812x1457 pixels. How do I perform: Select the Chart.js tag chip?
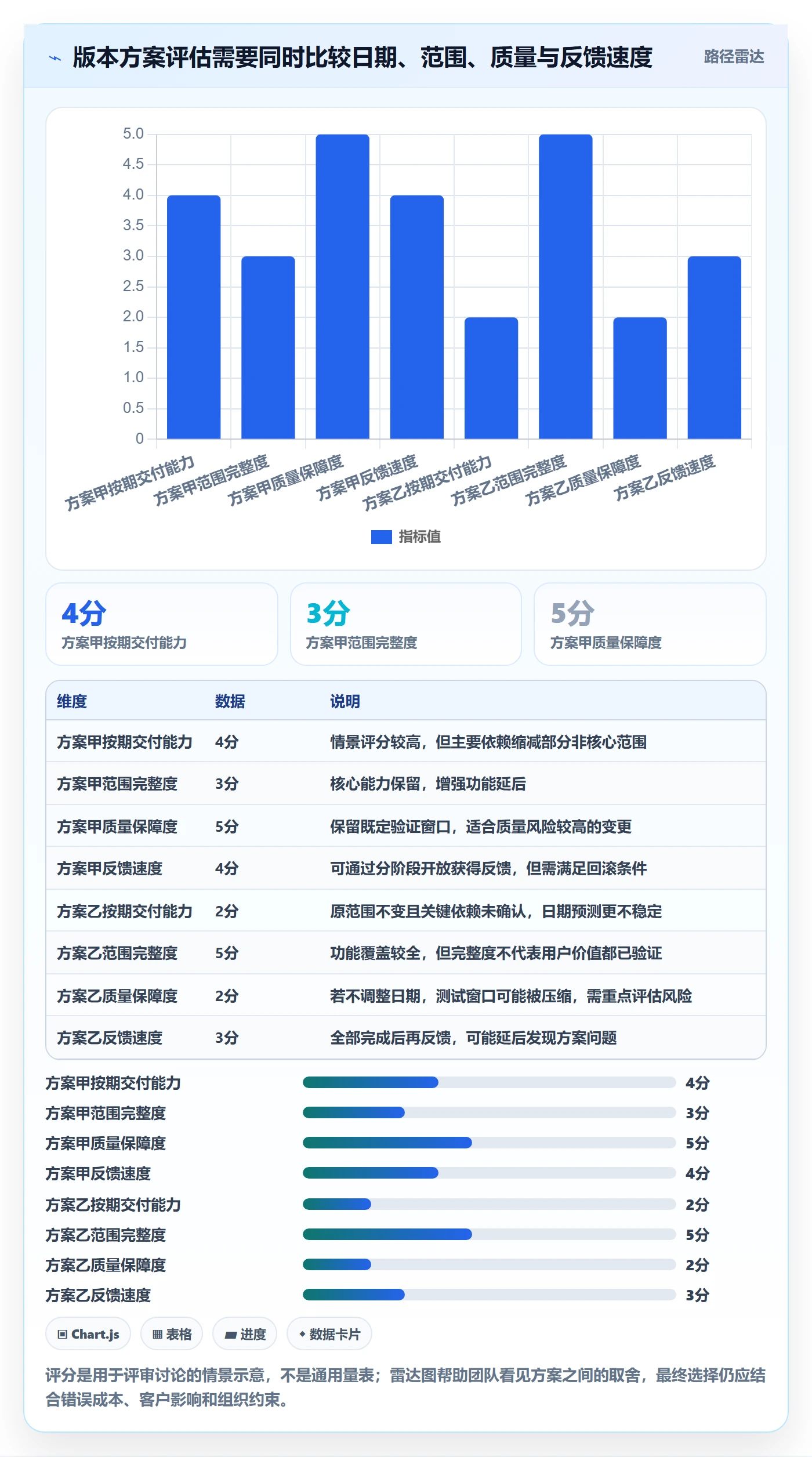(88, 1334)
